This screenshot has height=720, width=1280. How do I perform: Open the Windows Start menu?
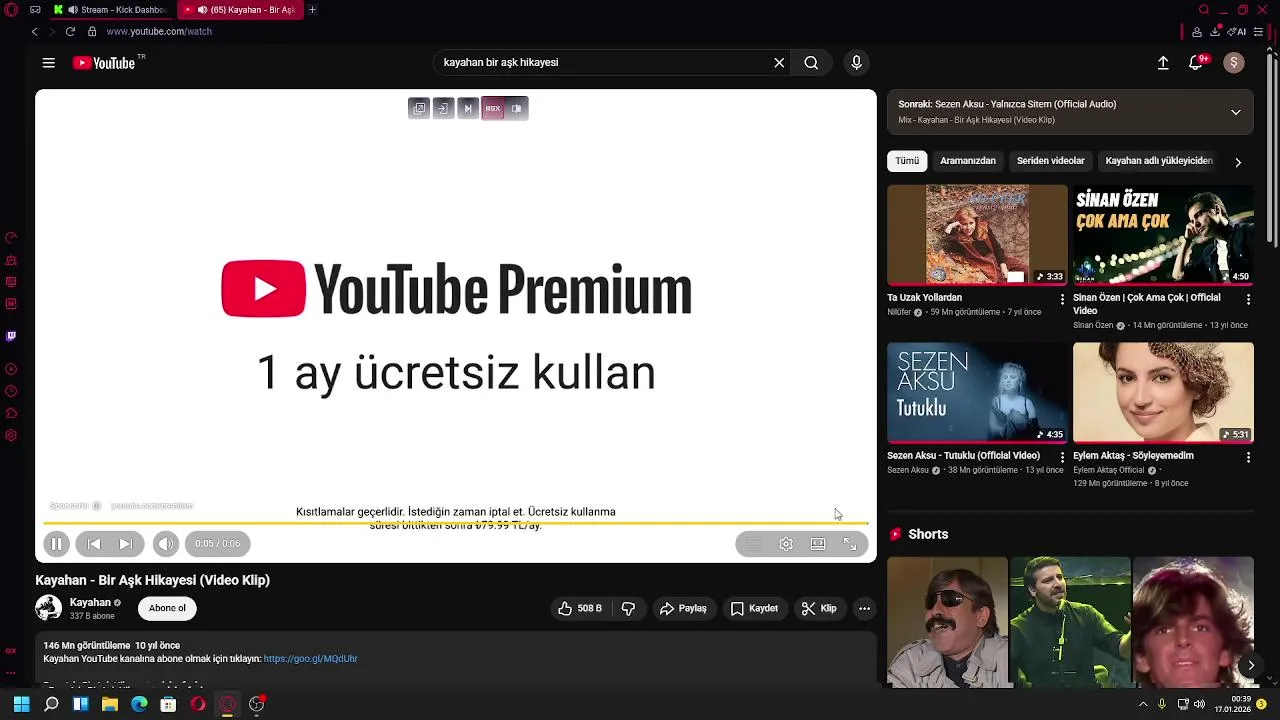point(21,705)
